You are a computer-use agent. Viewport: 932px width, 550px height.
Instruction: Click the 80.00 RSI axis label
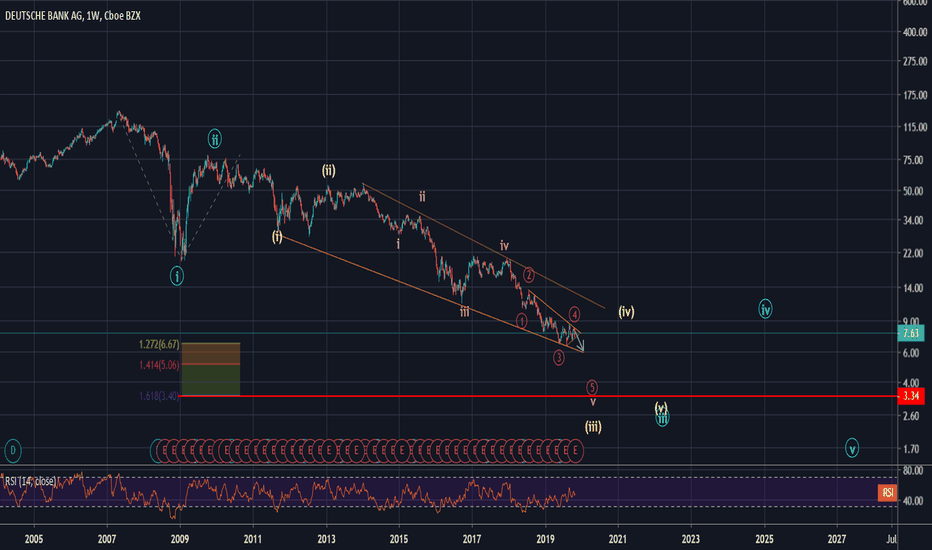[x=912, y=470]
